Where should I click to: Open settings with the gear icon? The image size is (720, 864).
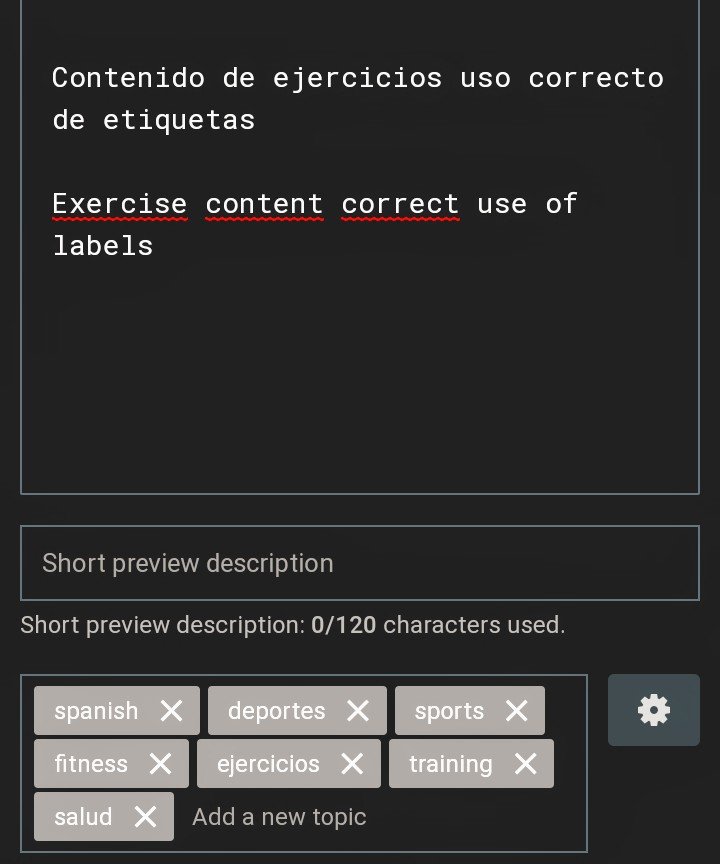[654, 710]
